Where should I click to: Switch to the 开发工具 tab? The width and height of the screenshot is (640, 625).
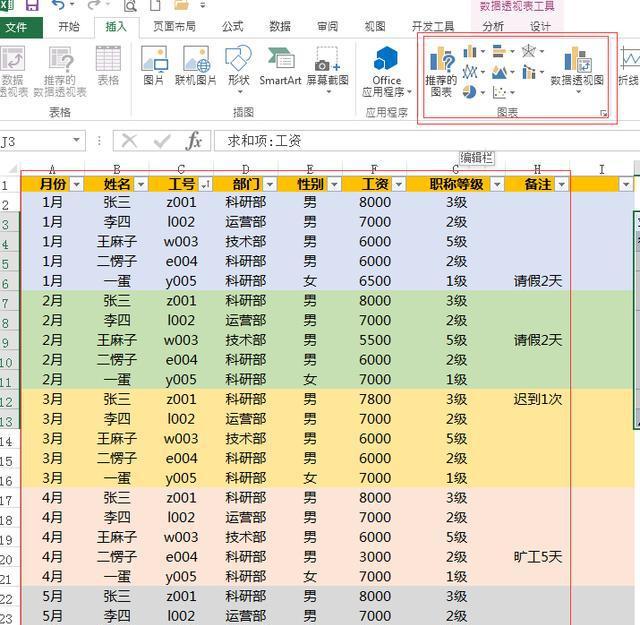(x=433, y=27)
